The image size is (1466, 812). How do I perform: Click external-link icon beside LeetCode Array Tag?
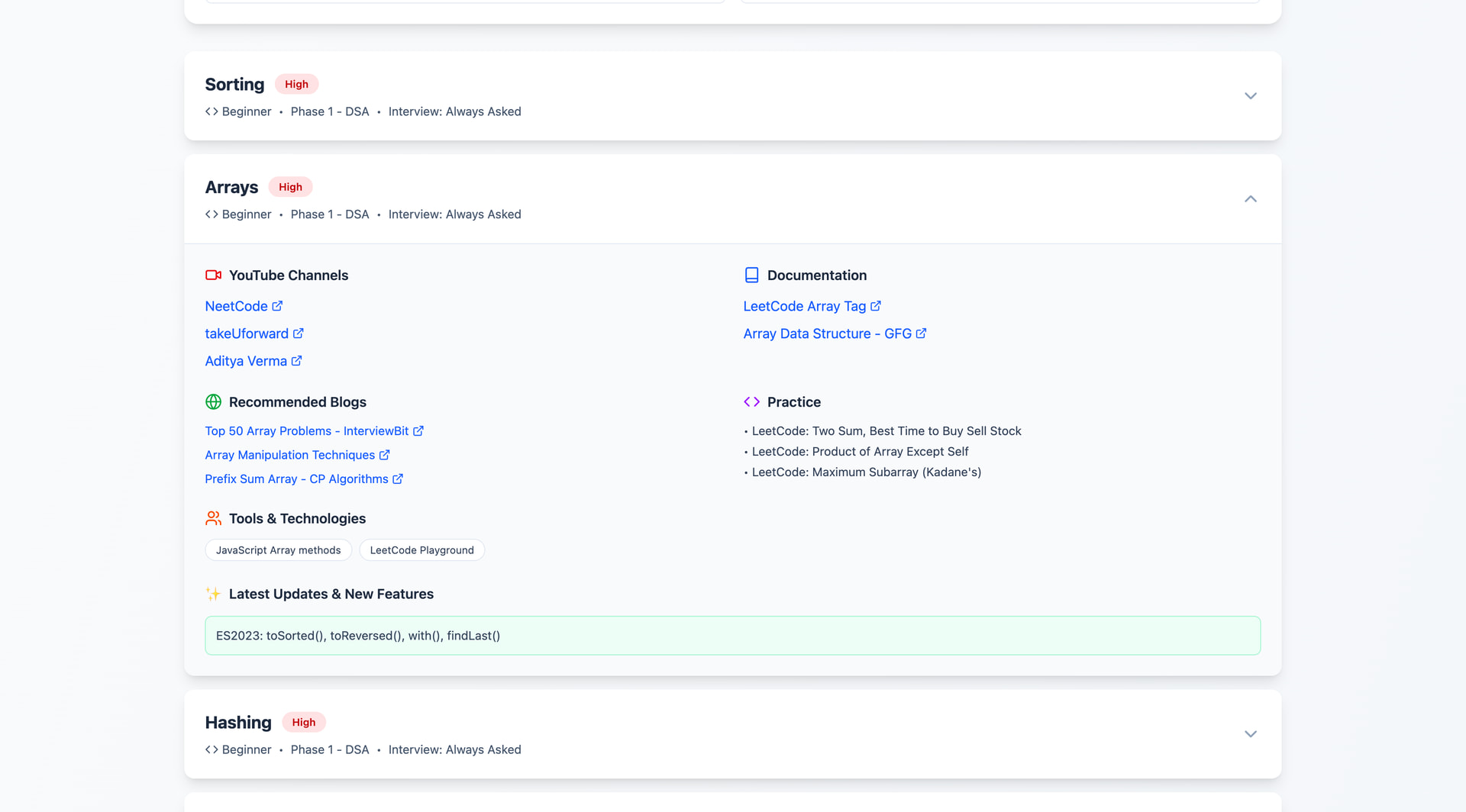(876, 306)
